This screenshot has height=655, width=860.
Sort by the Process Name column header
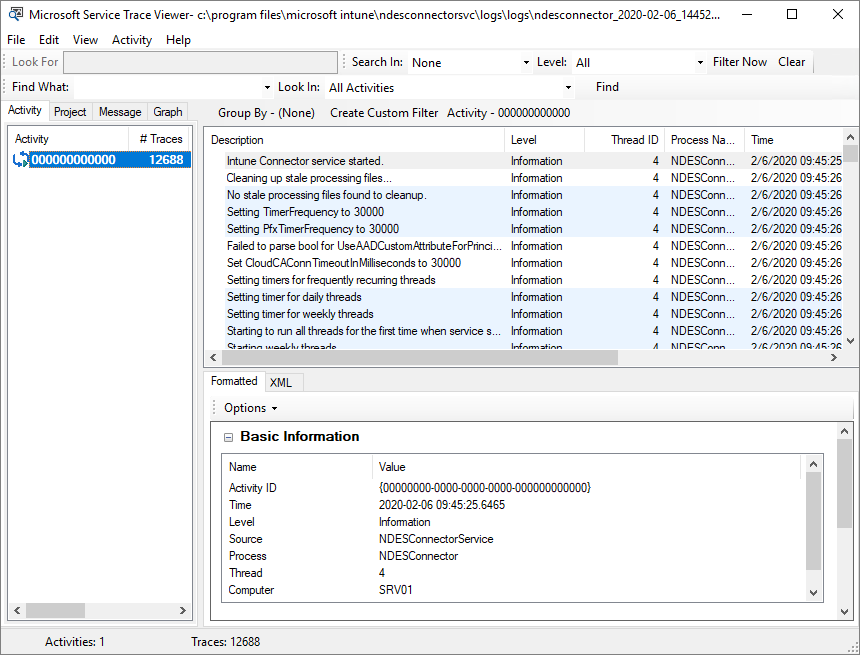[705, 140]
